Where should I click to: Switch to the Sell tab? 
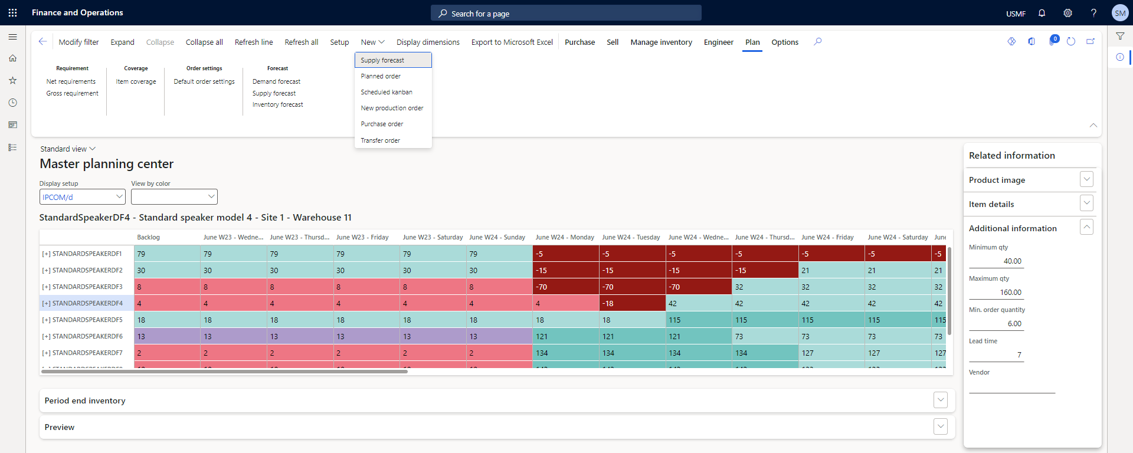[x=613, y=42]
